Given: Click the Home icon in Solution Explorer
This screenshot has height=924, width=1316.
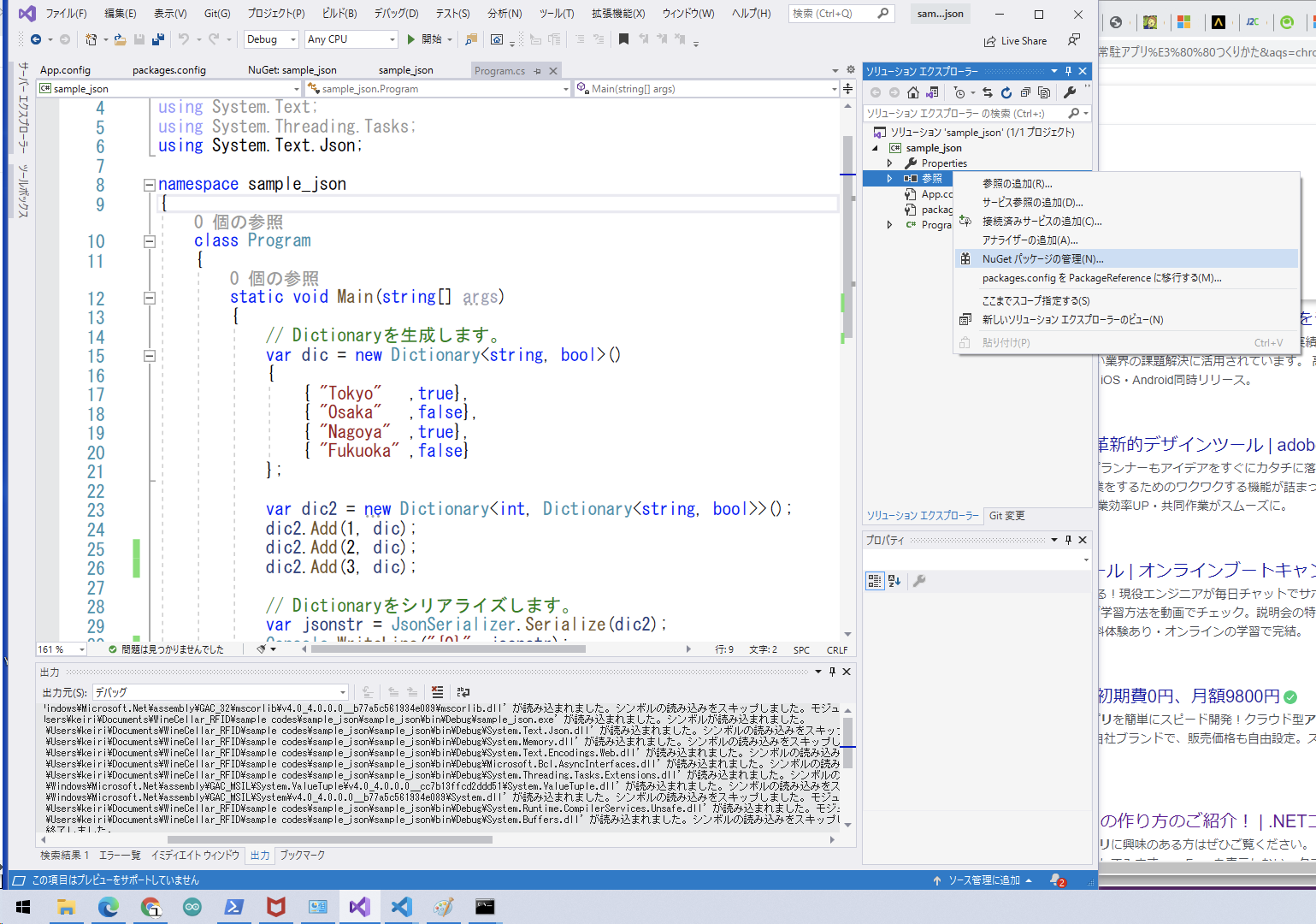Looking at the screenshot, I should (x=913, y=92).
